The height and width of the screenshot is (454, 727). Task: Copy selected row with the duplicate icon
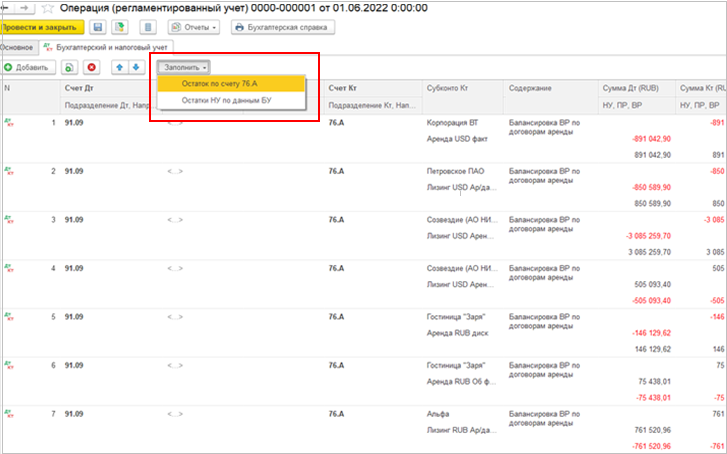[69, 68]
